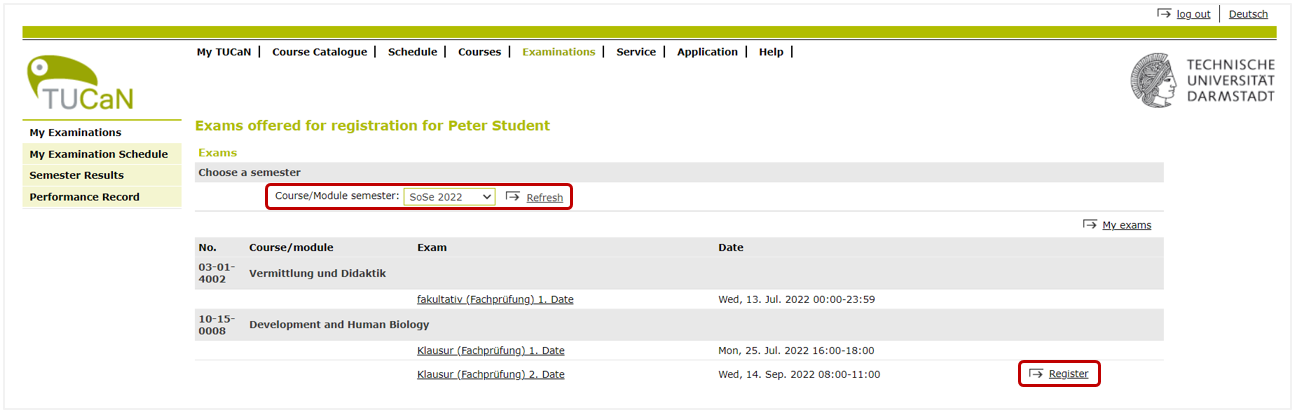
Task: Click date Mon, 25. Jul. 2022 16:00-18:00
Action: 796,350
